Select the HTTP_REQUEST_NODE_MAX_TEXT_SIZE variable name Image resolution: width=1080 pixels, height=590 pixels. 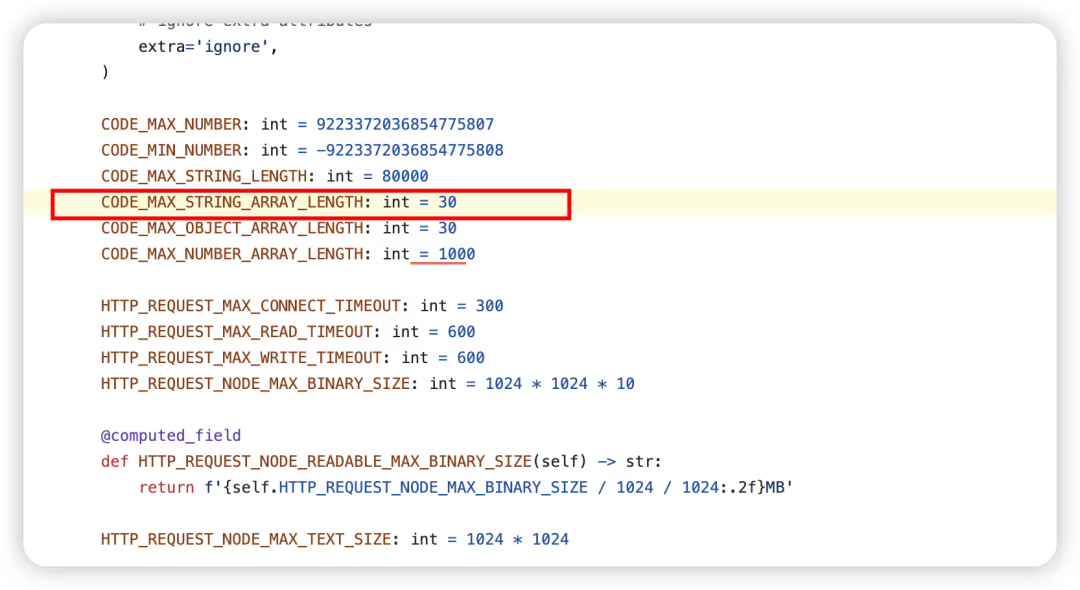pos(246,539)
